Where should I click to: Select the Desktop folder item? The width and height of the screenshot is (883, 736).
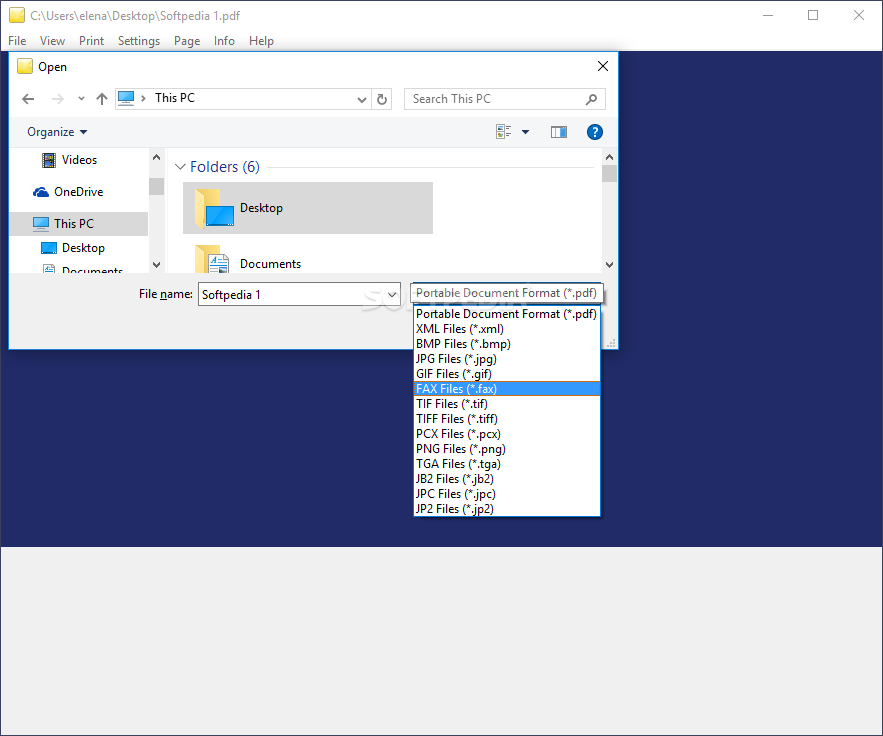point(307,208)
